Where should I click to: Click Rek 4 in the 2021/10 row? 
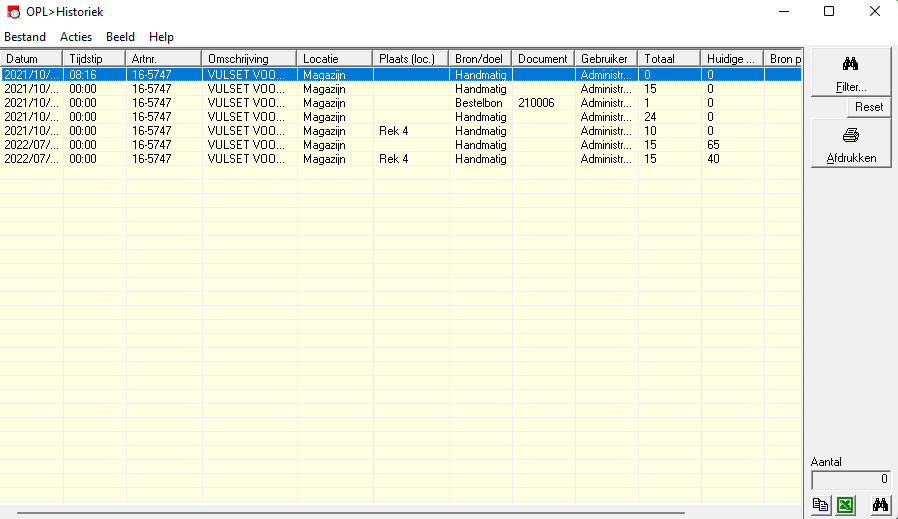point(393,131)
